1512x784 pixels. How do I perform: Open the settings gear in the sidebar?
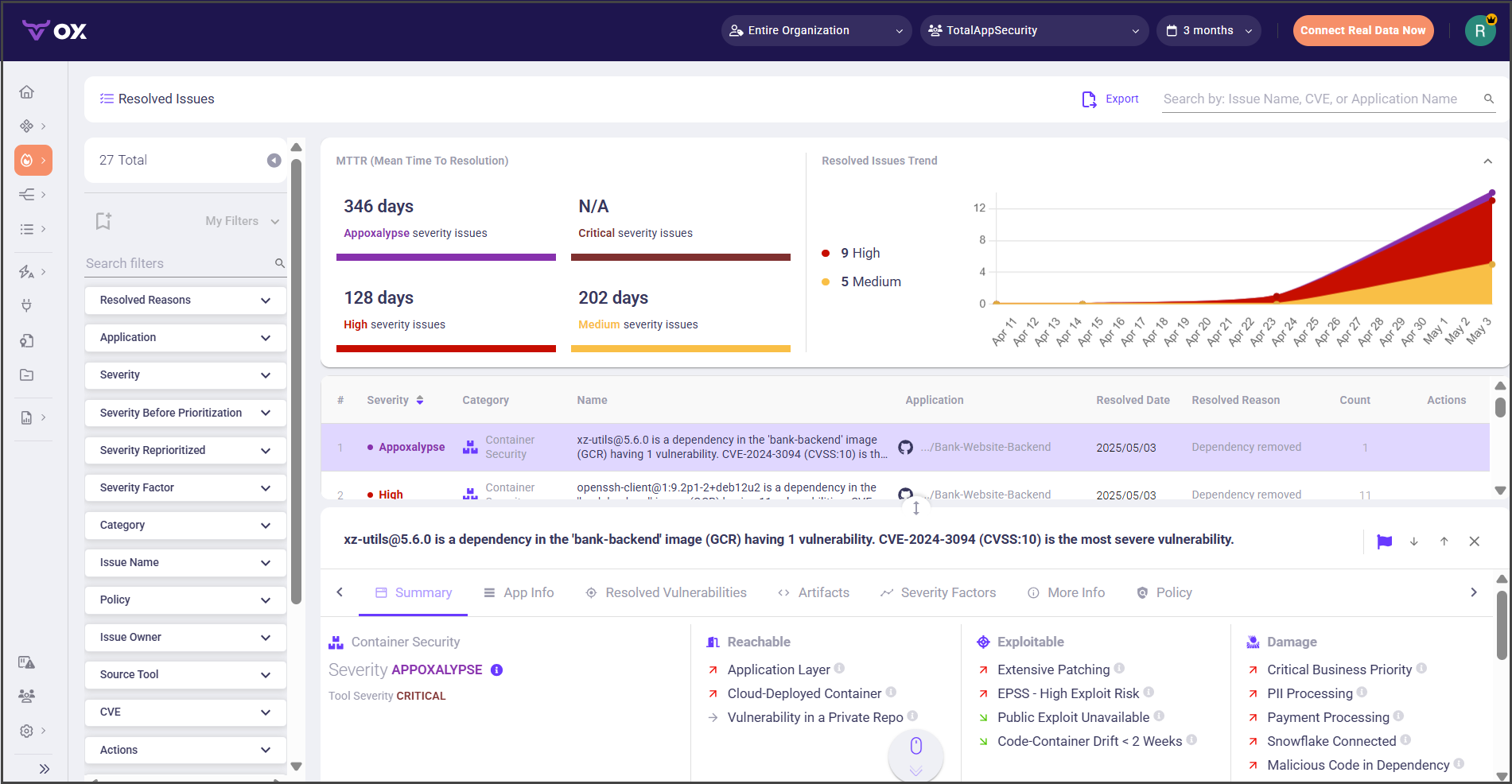pyautogui.click(x=26, y=731)
